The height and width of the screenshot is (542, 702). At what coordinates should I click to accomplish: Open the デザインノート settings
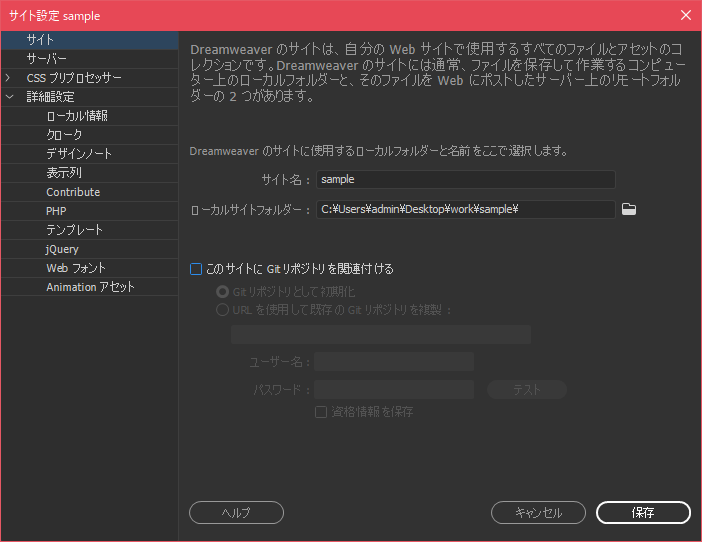[x=90, y=154]
